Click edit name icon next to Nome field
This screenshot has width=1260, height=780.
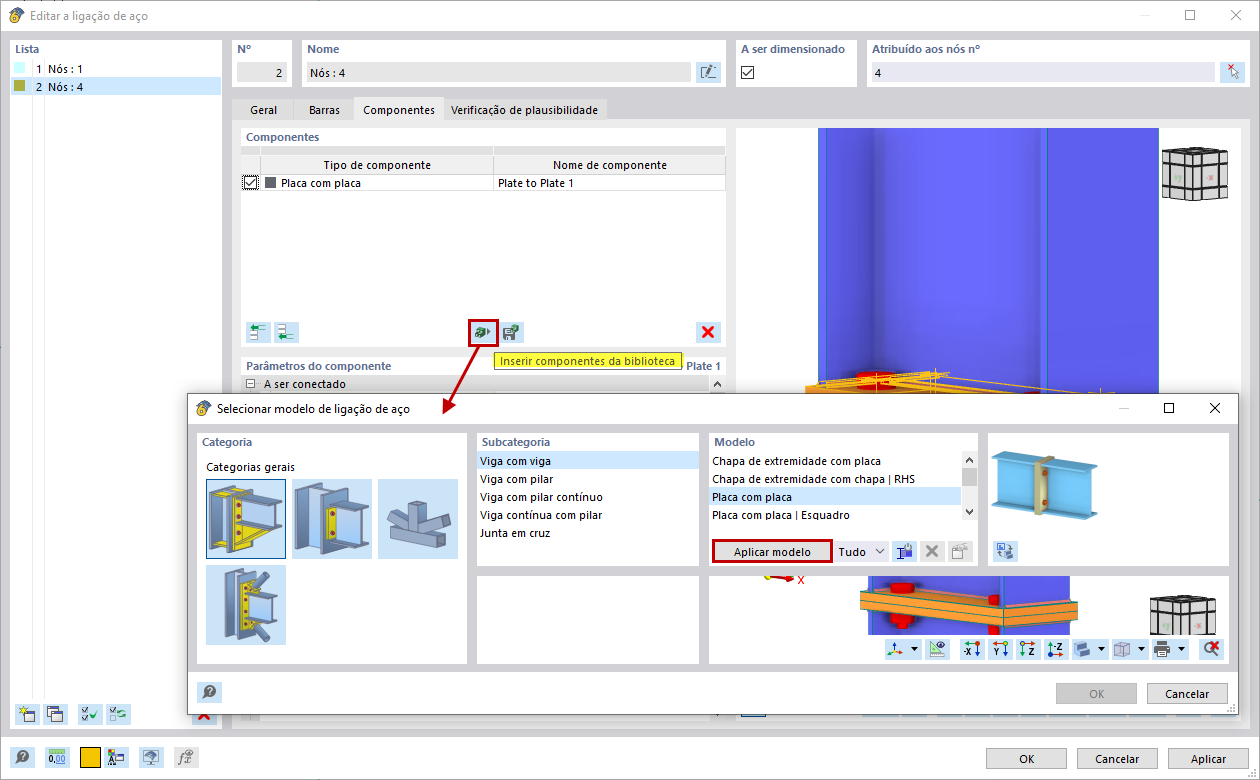[708, 72]
